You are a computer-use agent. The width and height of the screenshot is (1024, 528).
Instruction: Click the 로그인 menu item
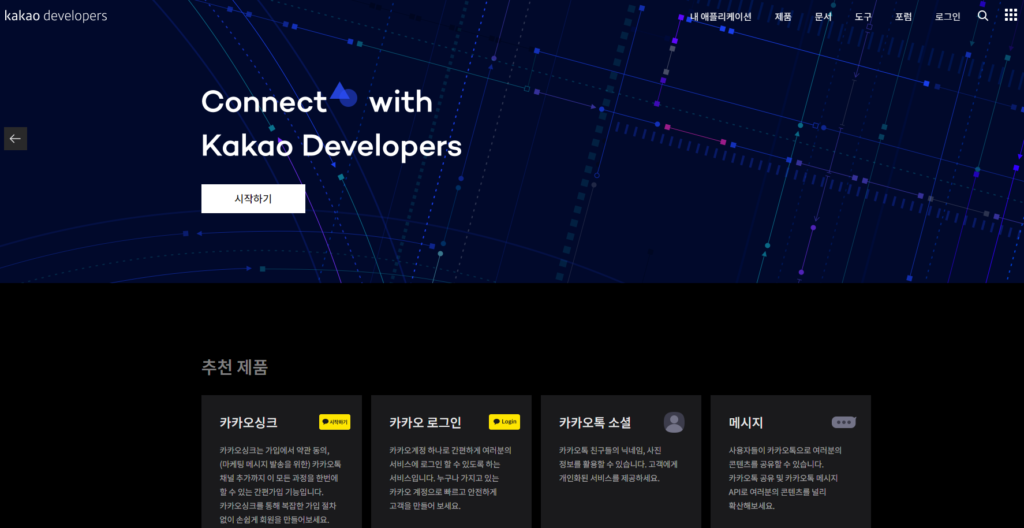[x=948, y=17]
